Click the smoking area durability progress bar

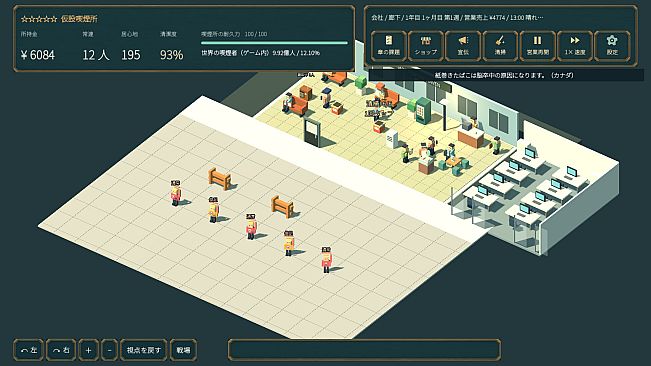pyautogui.click(x=274, y=42)
